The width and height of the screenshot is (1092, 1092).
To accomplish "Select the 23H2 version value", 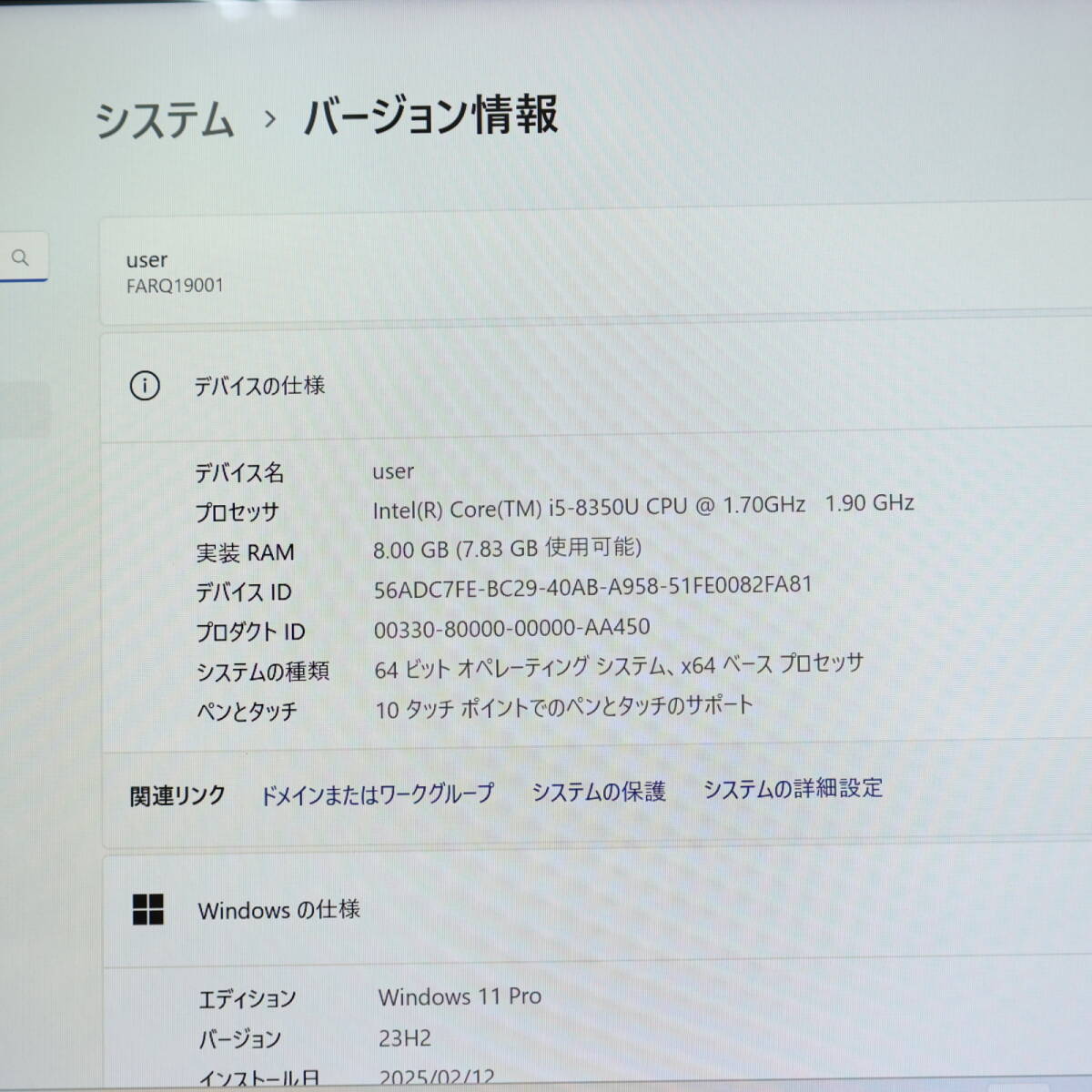I will coord(405,1038).
